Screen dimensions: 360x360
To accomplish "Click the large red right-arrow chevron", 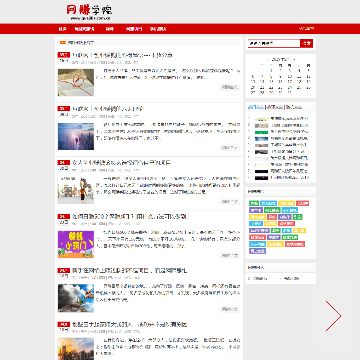I will point(333,316).
